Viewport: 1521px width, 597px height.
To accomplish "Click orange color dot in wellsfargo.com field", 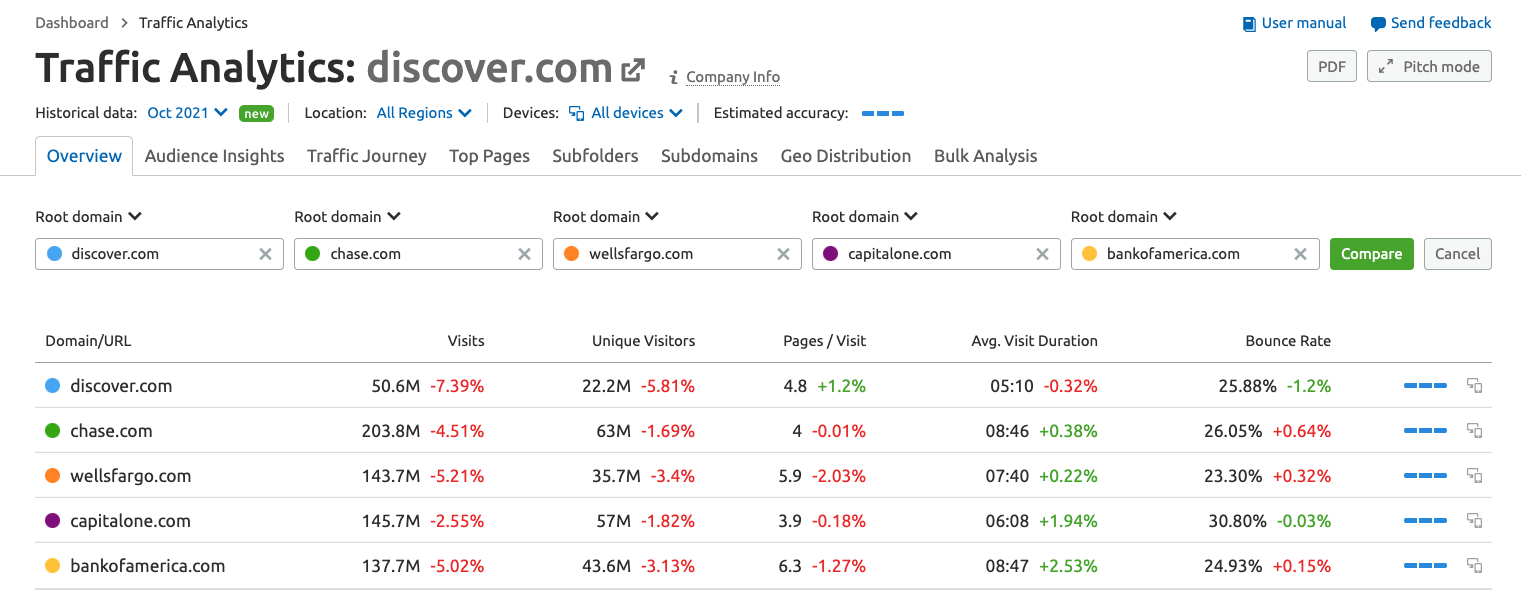I will point(572,254).
